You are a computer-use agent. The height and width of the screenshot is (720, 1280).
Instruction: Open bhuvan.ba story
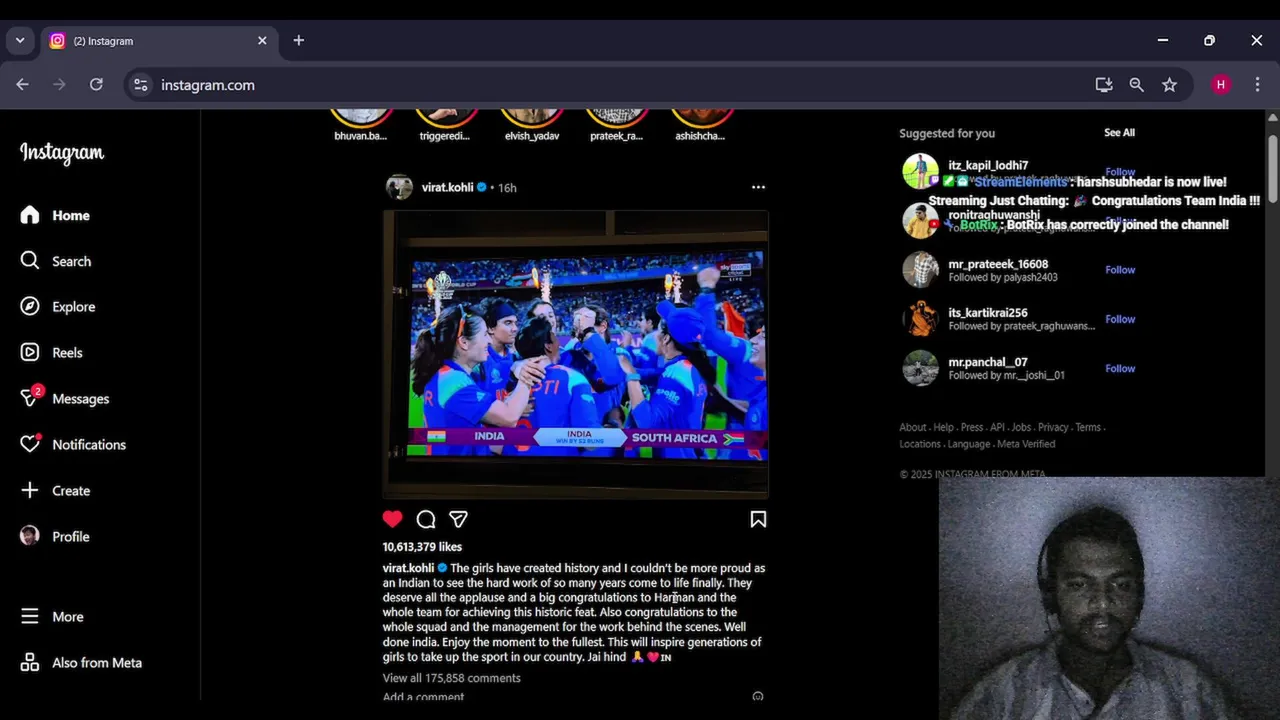click(x=361, y=124)
